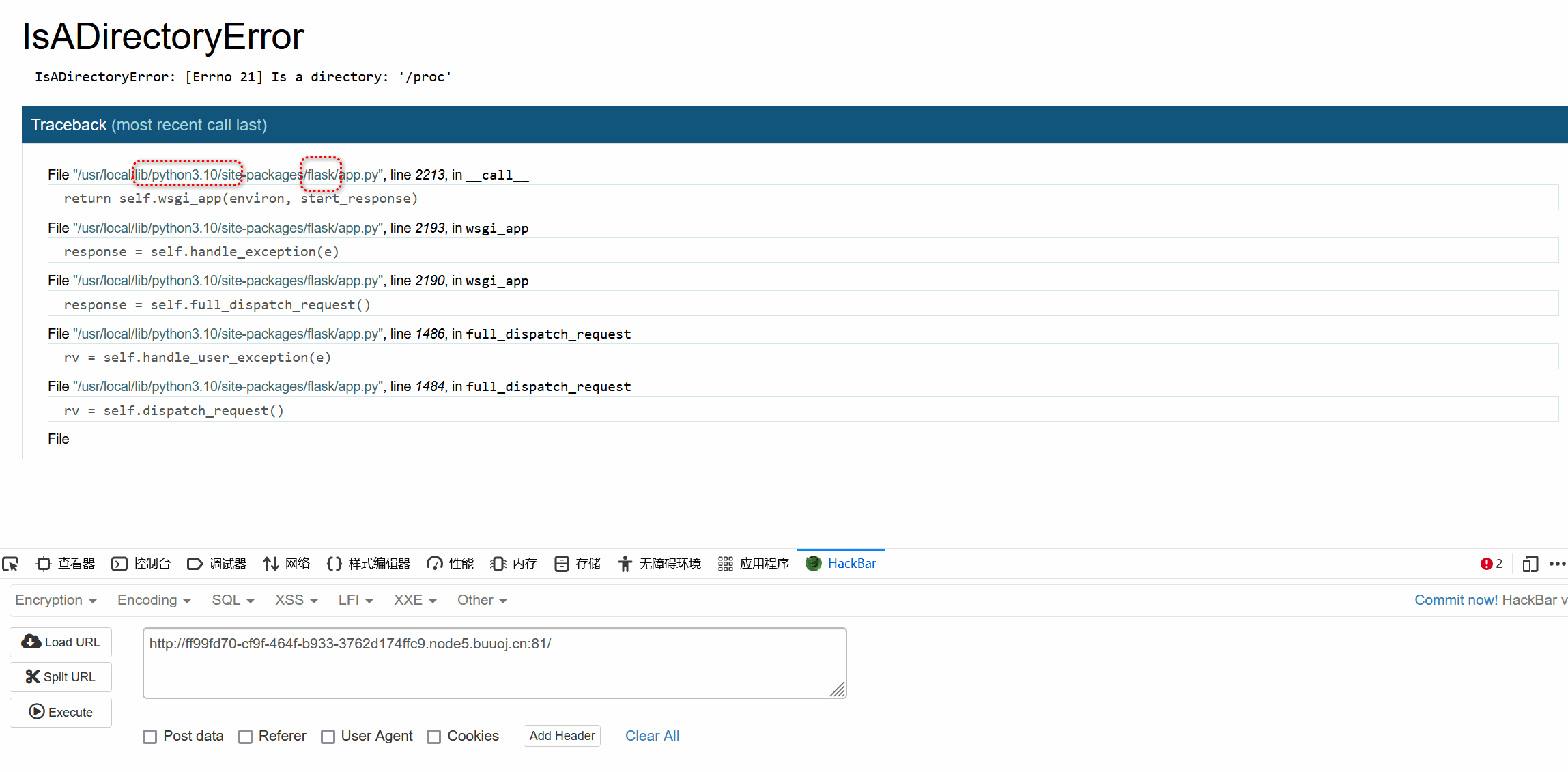Open the Inspector (查看器) panel
The image size is (1568, 772).
click(66, 564)
